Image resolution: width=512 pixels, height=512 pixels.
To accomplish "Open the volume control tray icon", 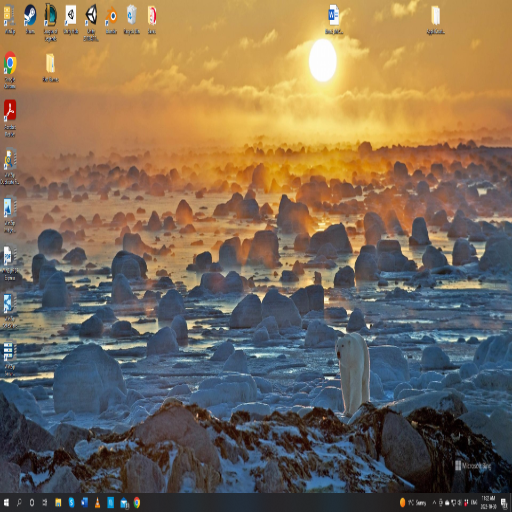I will point(460,502).
